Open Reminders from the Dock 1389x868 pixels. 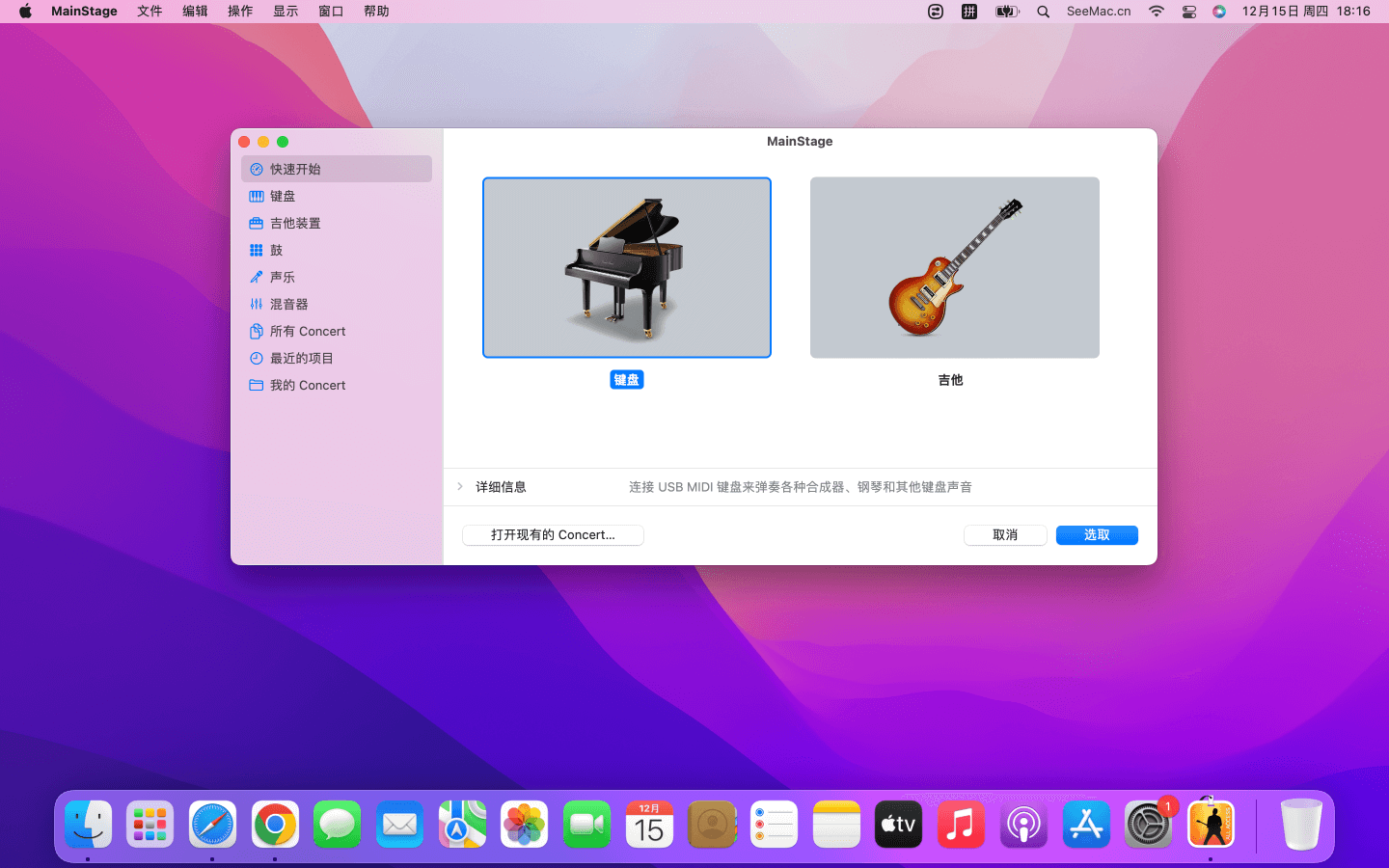(x=774, y=825)
